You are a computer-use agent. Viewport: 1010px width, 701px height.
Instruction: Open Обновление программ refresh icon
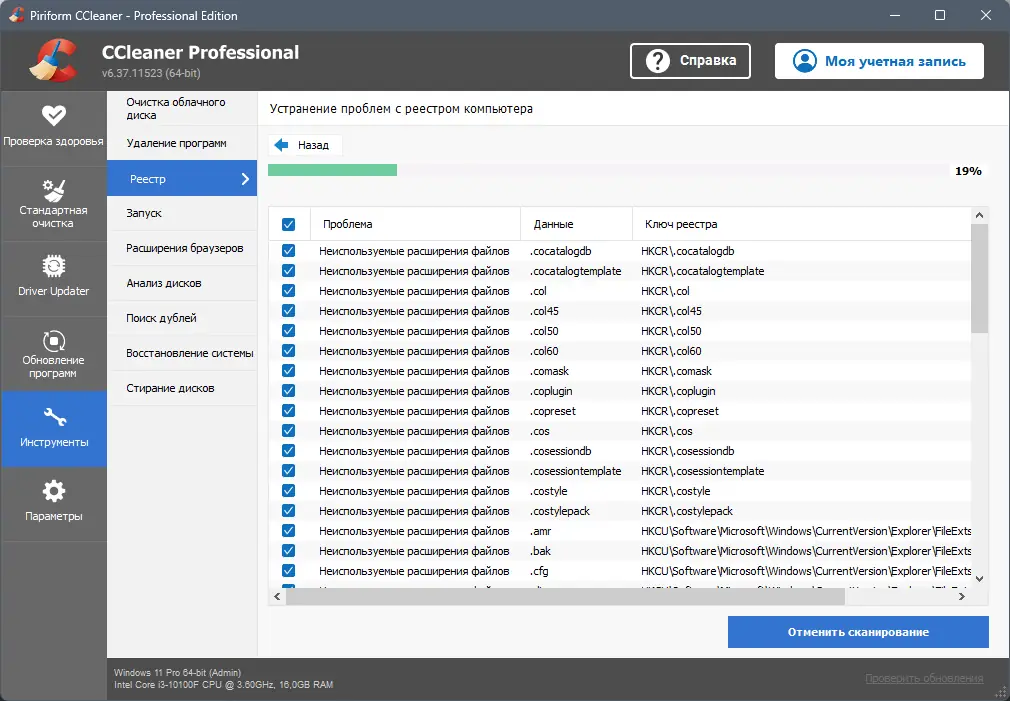coord(53,341)
